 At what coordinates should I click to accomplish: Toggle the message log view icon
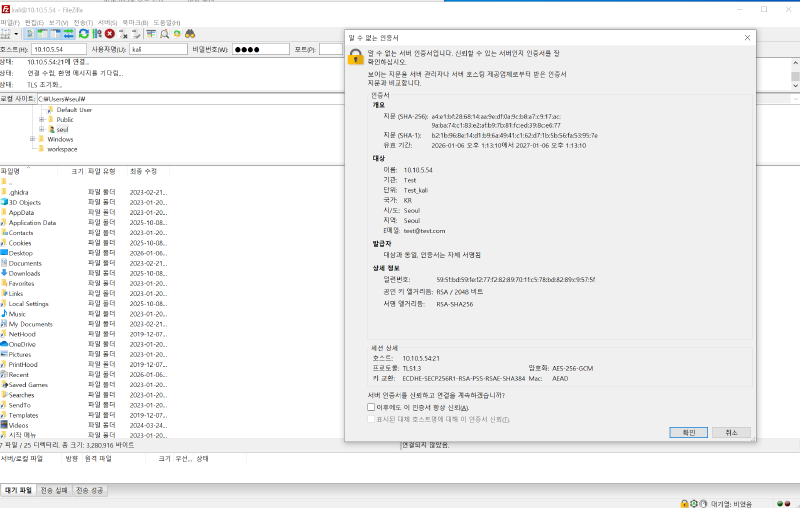tap(32, 33)
